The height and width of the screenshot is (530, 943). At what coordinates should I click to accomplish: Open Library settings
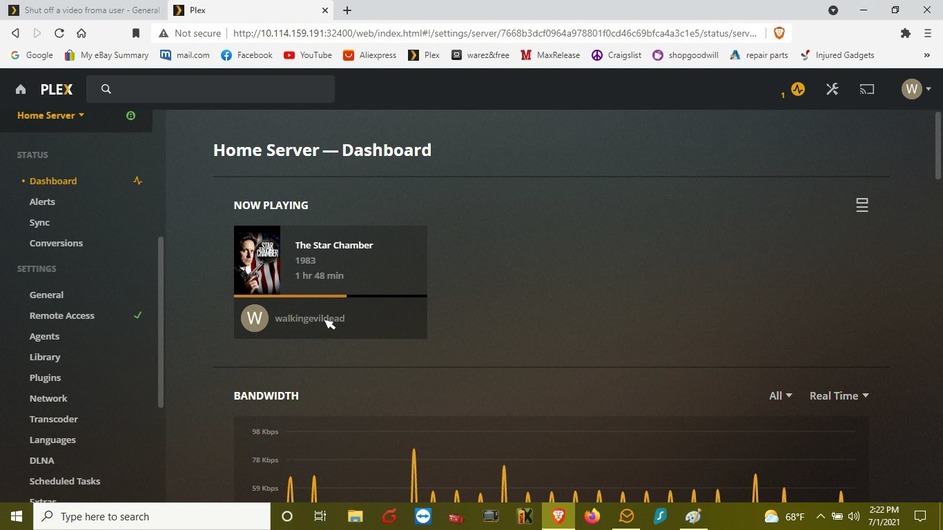(45, 357)
